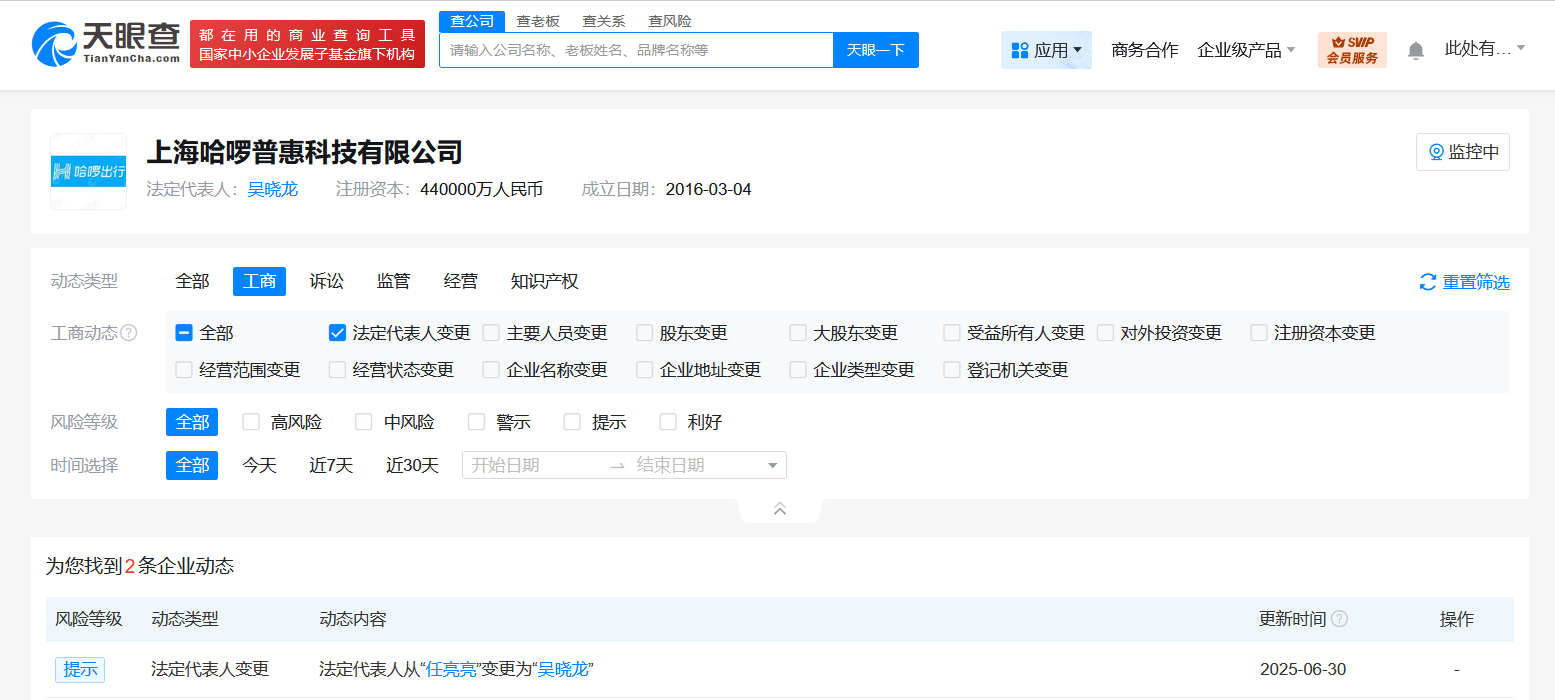1555x700 pixels.
Task: Uncheck the 法定代表人变更 checkbox
Action: click(x=337, y=333)
